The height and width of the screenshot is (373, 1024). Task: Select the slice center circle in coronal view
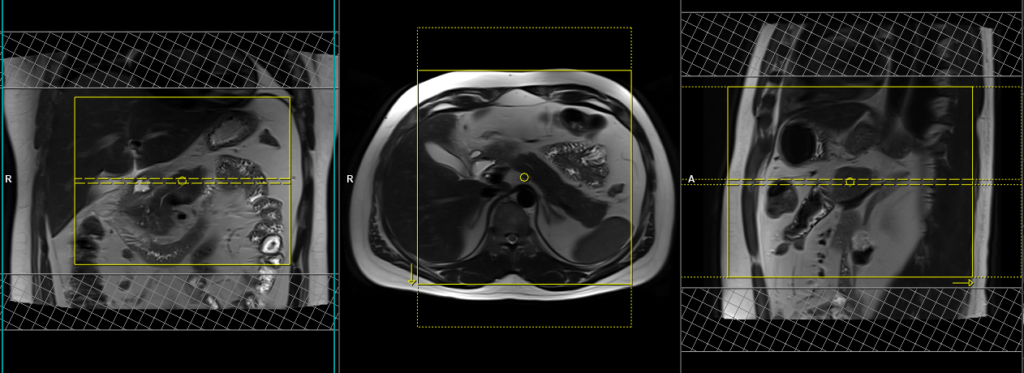[x=182, y=180]
